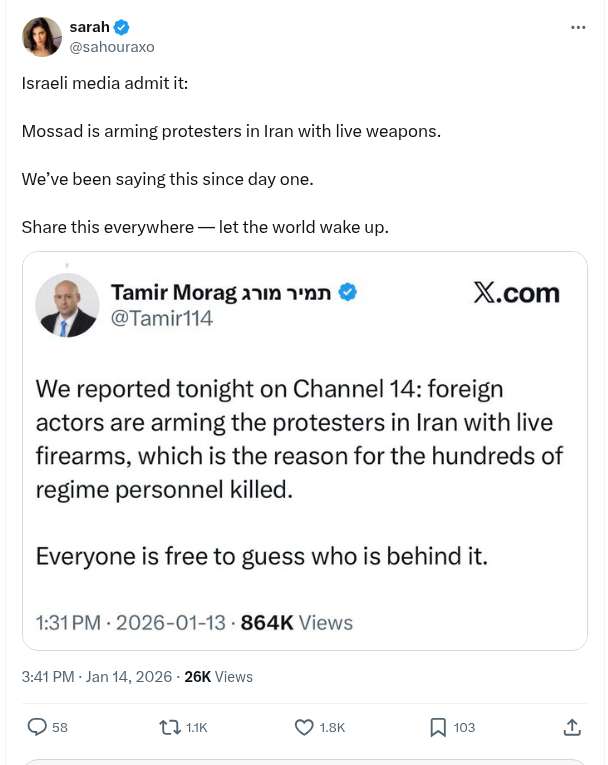
Task: Click the X.com logo in the screenshot
Action: 516,292
